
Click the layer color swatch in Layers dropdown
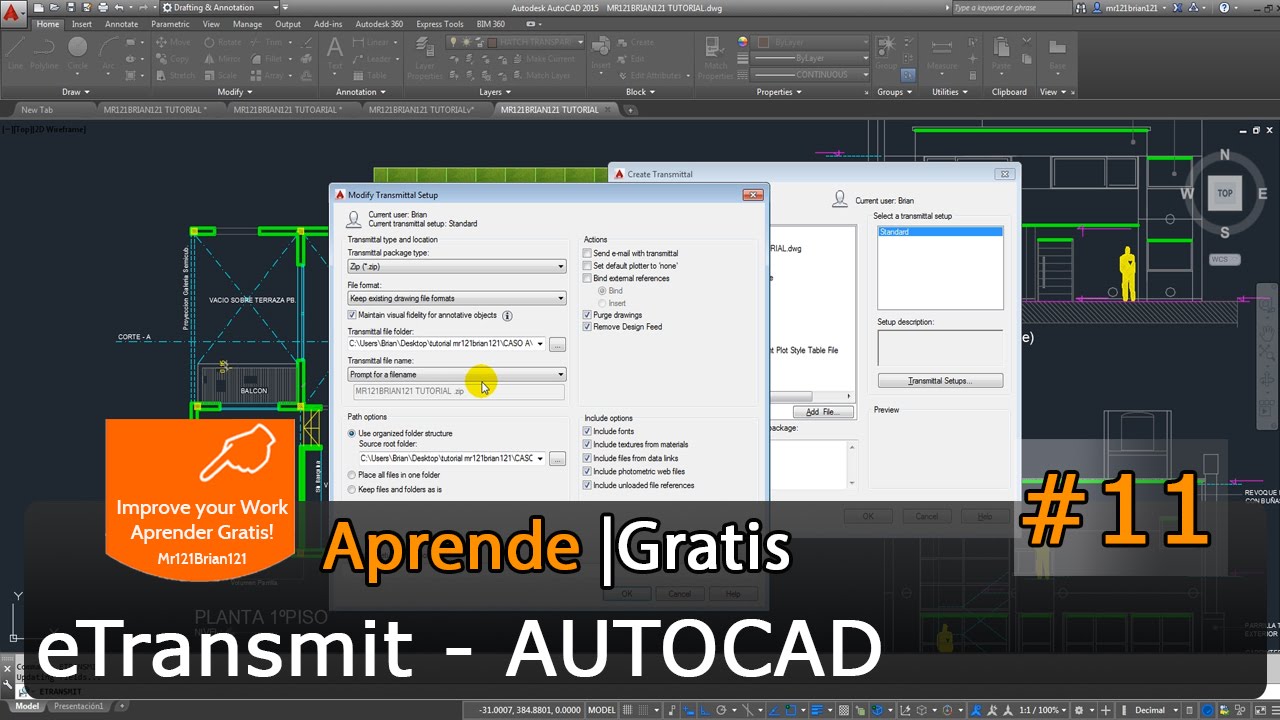pyautogui.click(x=490, y=43)
